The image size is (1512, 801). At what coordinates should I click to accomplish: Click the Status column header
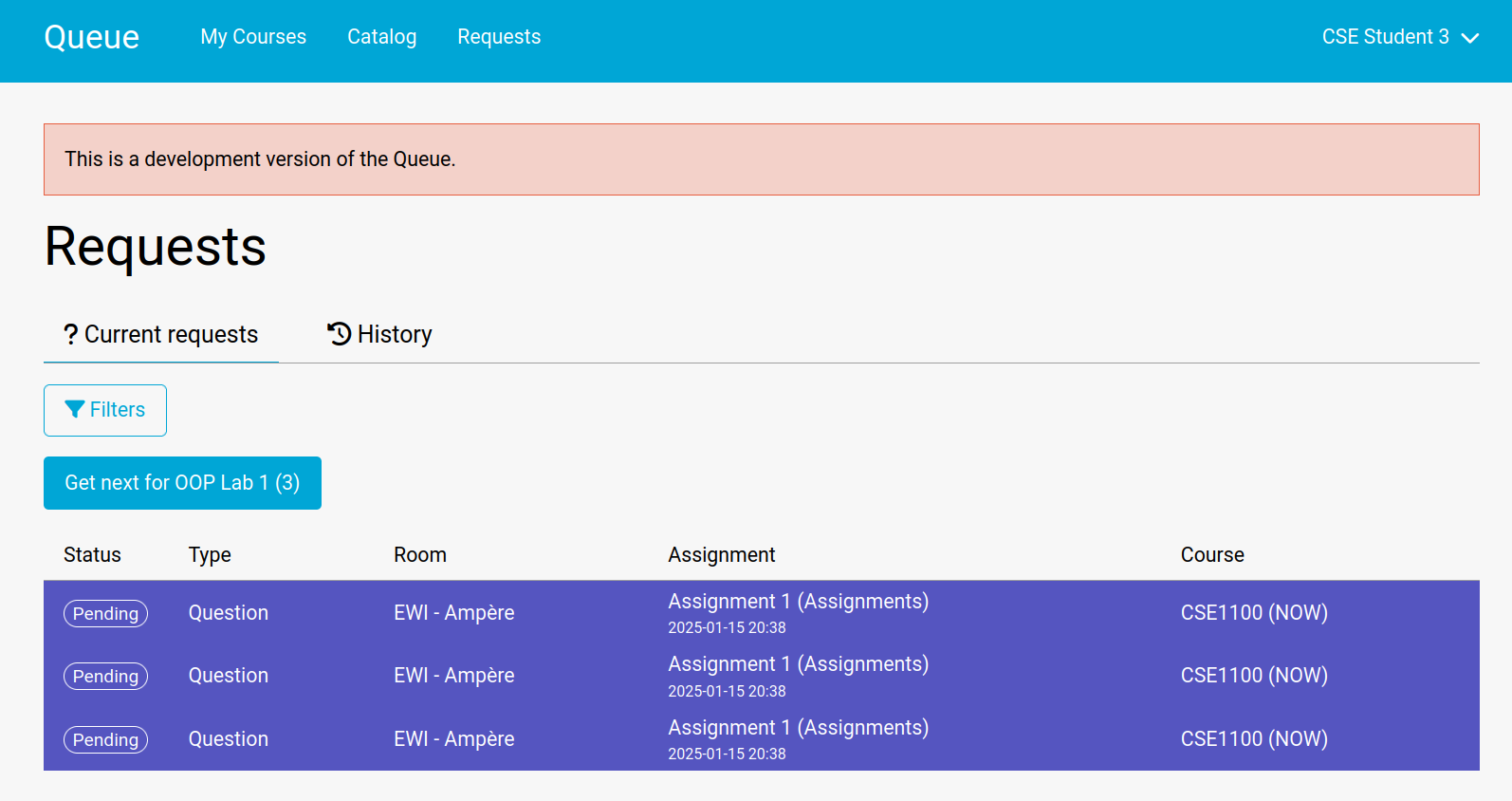click(x=92, y=555)
